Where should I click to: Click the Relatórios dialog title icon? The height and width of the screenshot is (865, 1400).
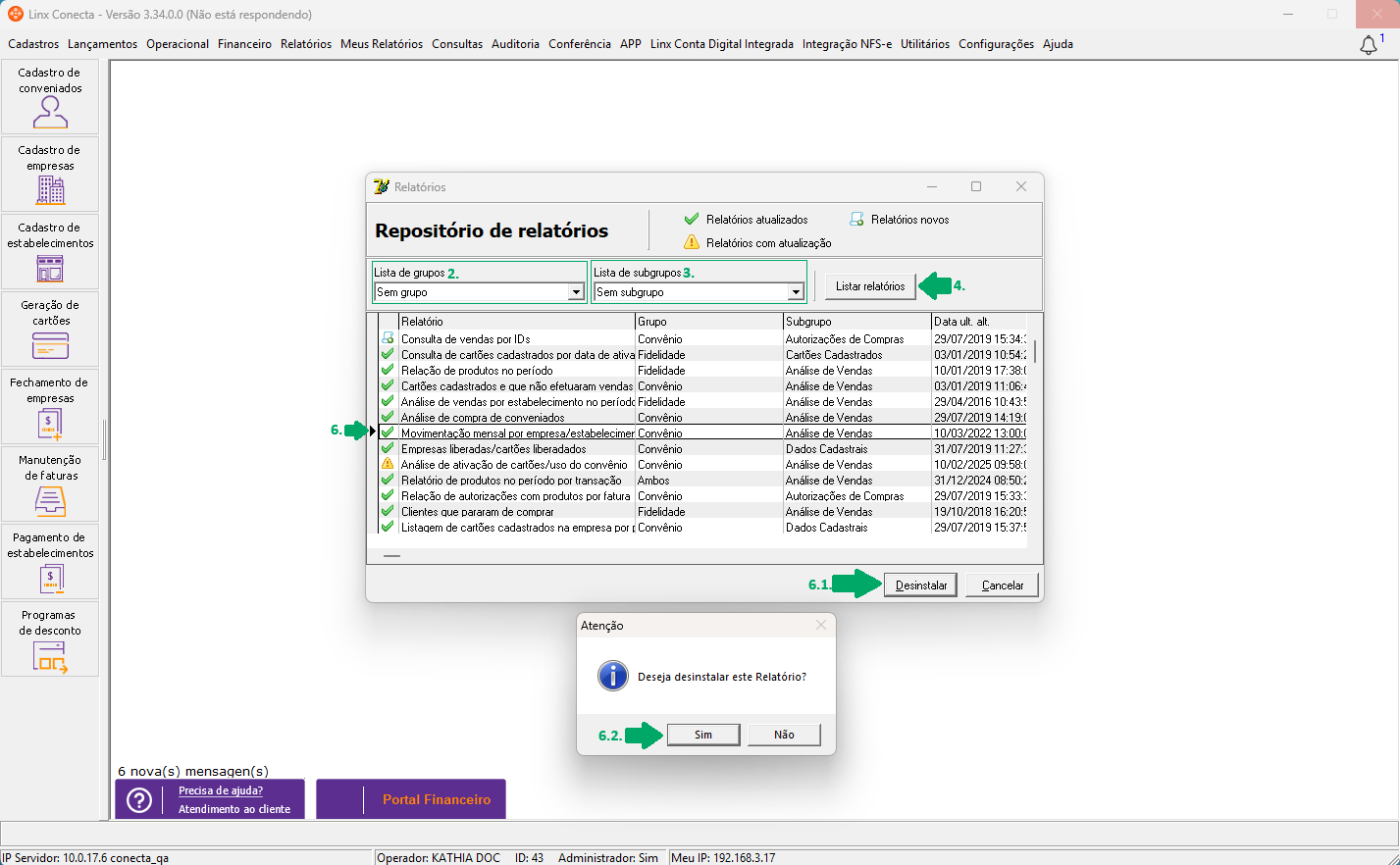[x=382, y=186]
